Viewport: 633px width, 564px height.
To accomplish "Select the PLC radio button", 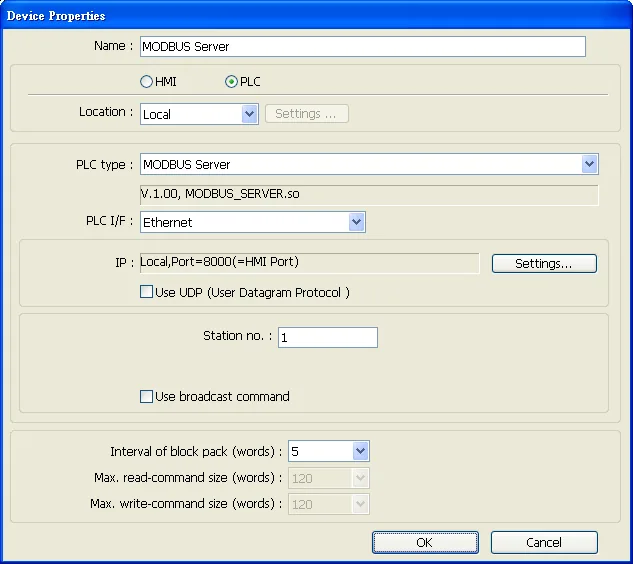I will pos(231,82).
